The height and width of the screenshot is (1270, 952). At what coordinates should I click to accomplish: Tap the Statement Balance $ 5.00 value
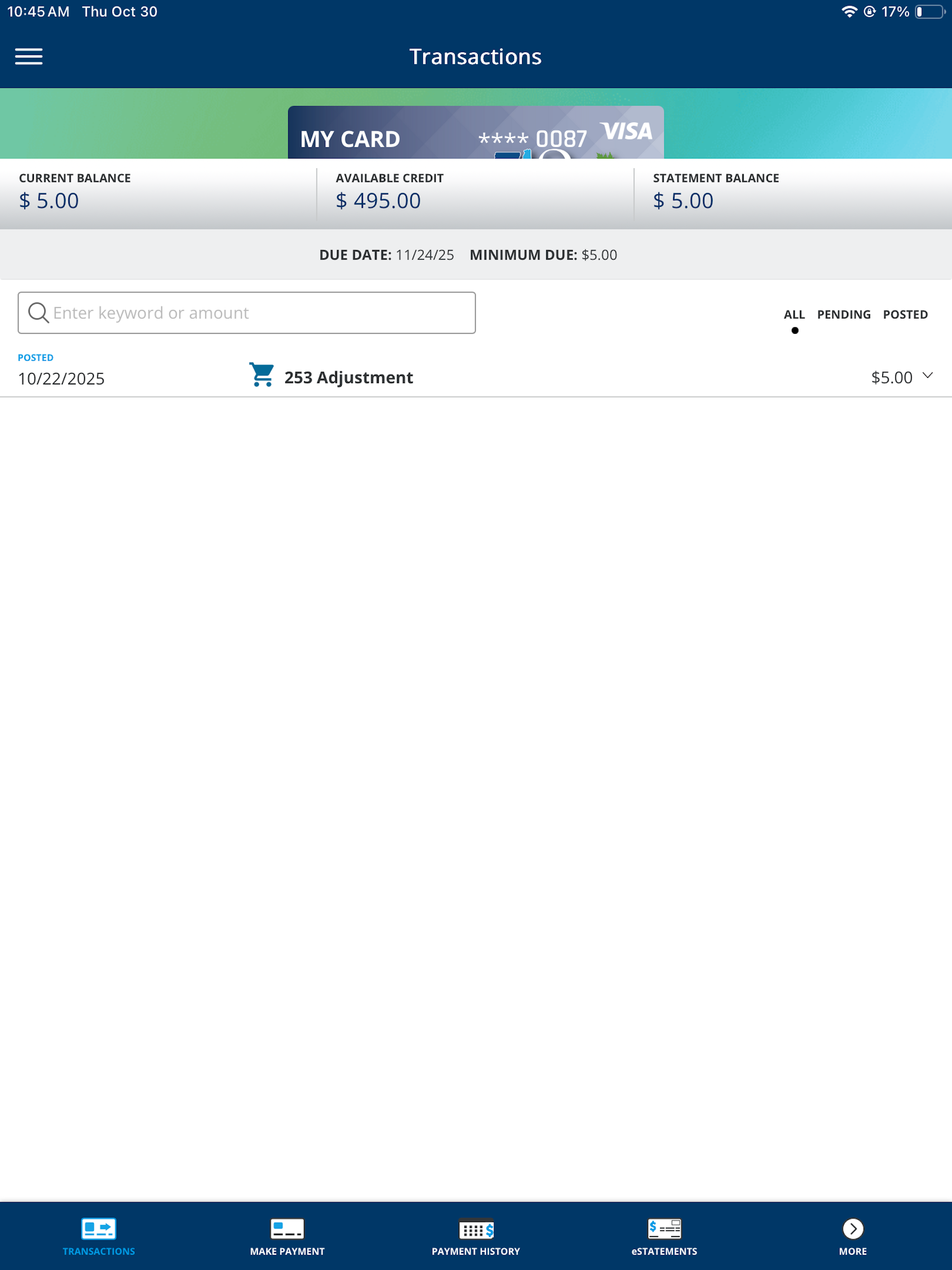tap(683, 201)
